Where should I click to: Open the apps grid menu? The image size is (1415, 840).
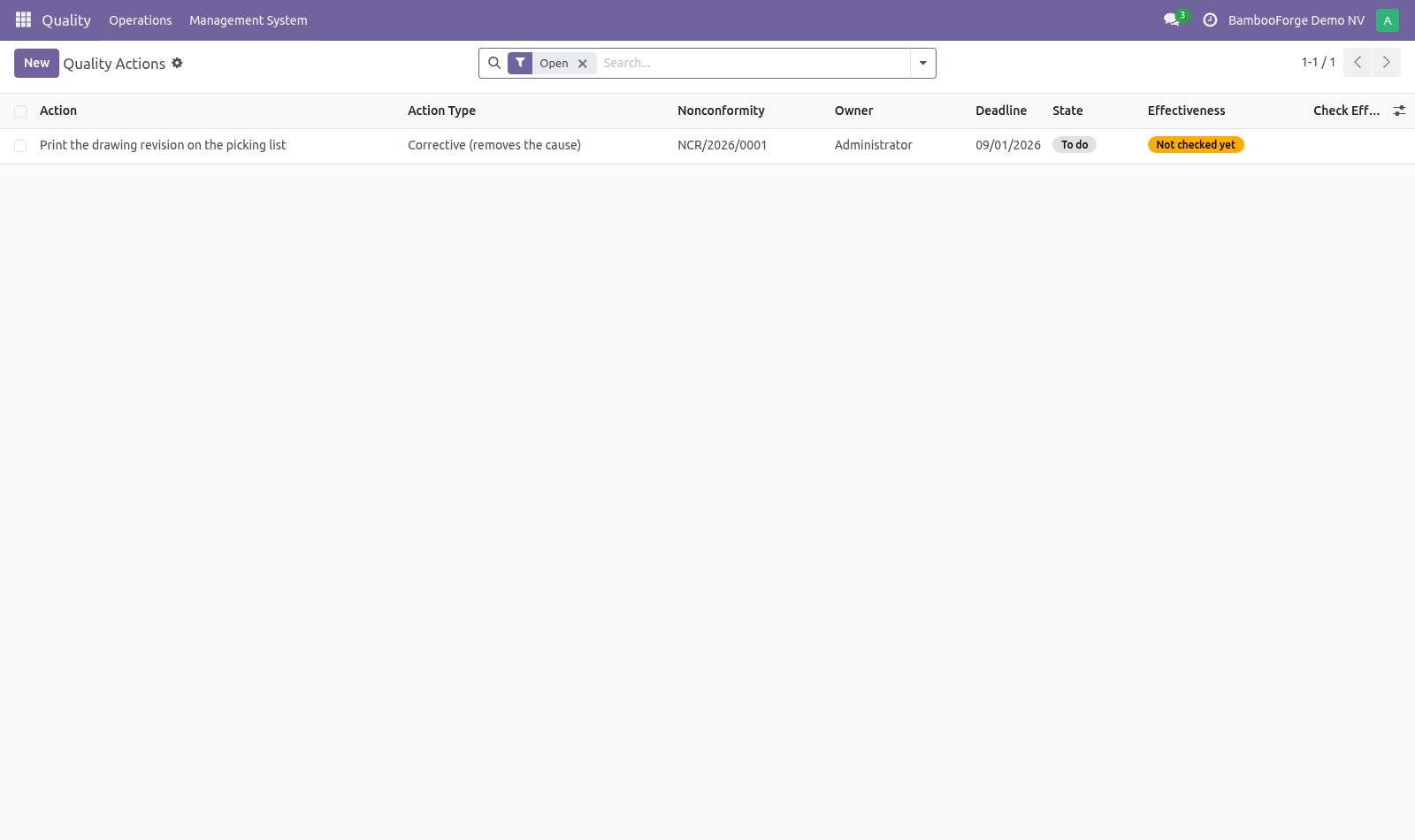click(x=23, y=19)
